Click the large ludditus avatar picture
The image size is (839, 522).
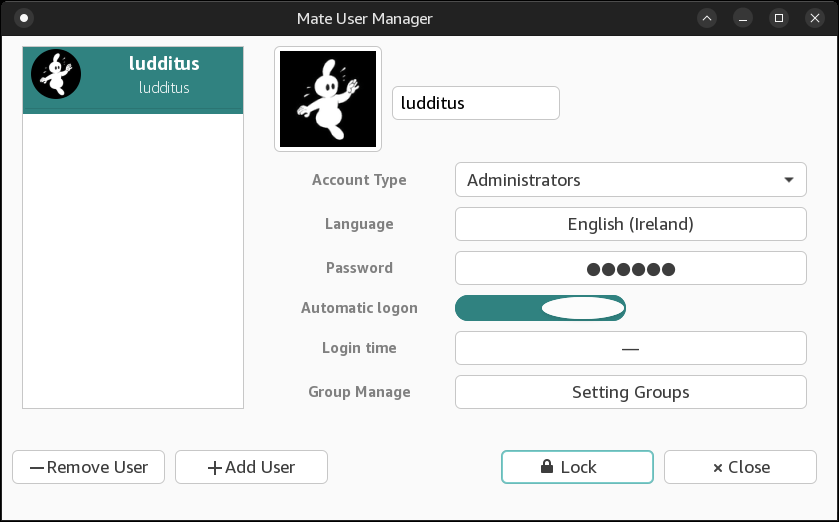[x=328, y=100]
